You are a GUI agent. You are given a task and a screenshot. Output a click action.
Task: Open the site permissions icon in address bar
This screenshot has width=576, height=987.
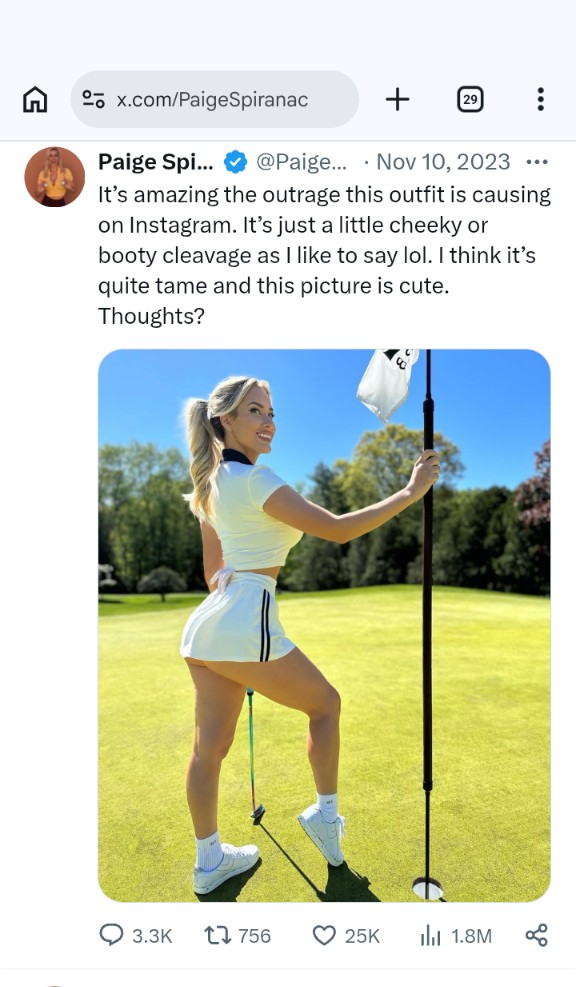point(96,99)
